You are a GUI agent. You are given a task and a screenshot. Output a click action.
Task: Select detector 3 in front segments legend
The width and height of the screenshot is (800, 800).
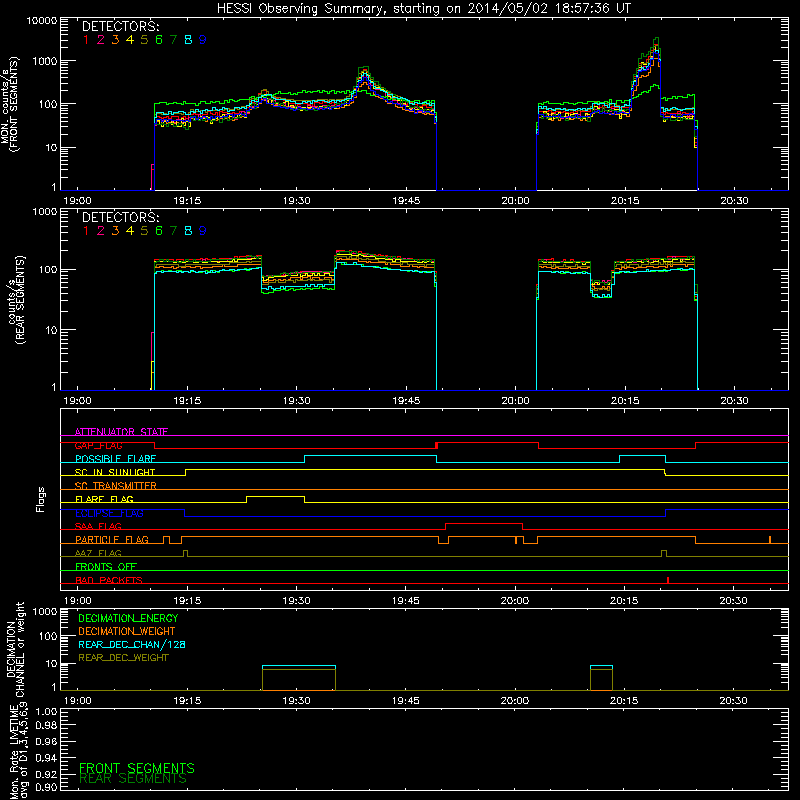pyautogui.click(x=115, y=40)
